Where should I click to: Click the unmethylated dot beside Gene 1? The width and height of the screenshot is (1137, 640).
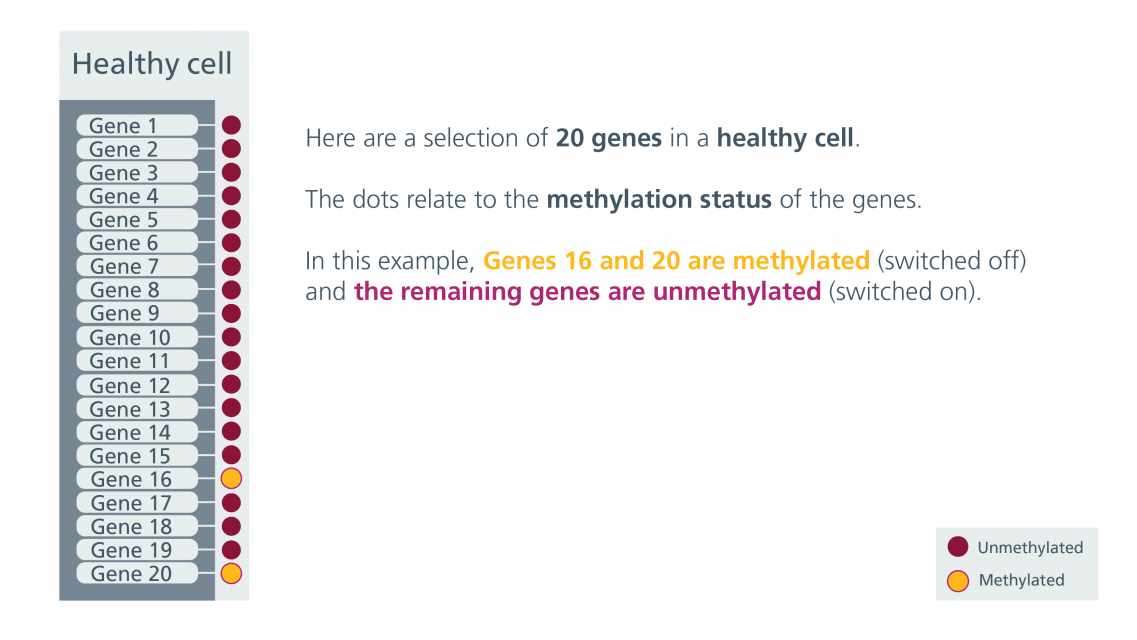point(231,125)
